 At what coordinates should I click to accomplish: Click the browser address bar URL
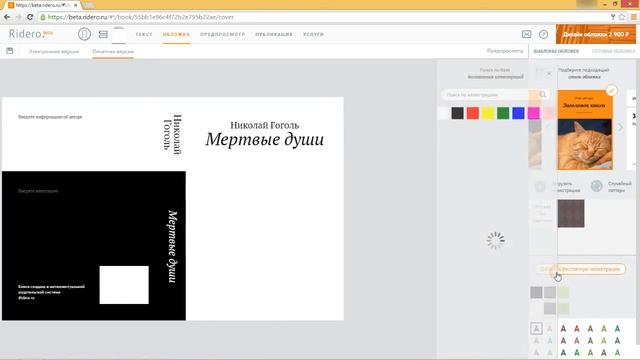point(140,17)
